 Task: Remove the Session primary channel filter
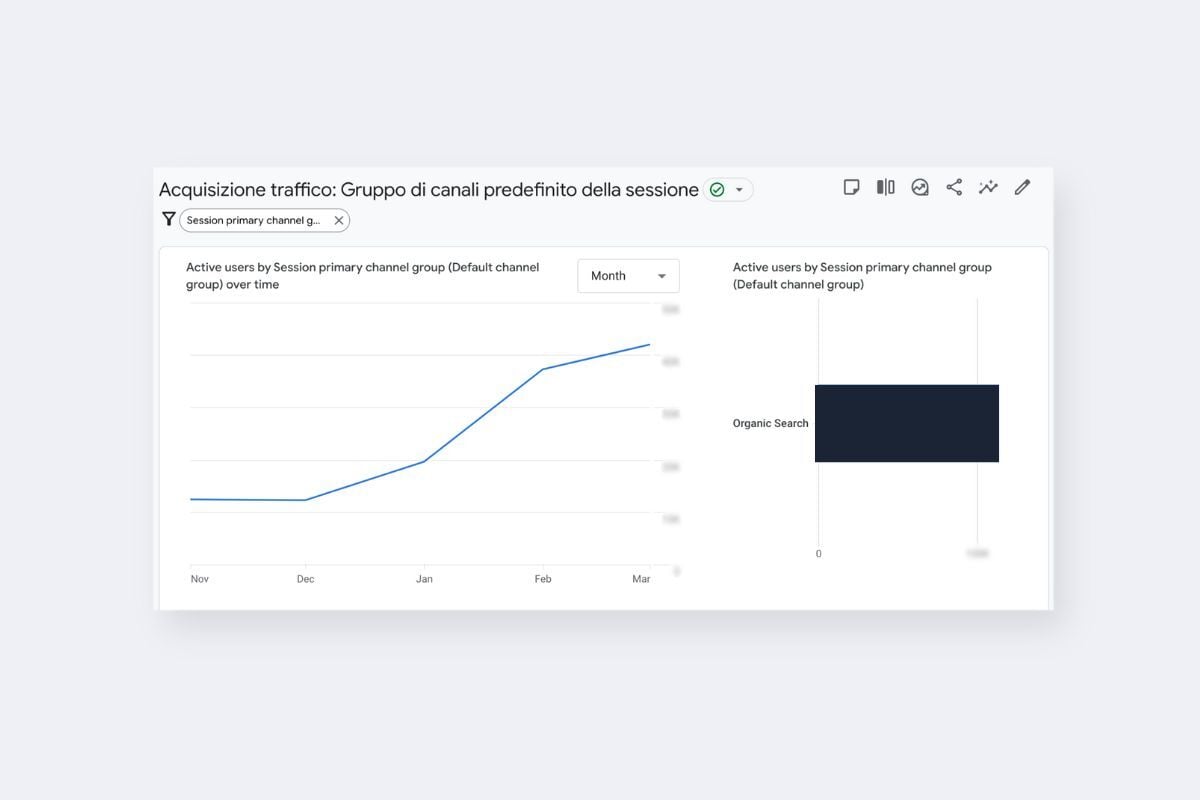(x=339, y=221)
